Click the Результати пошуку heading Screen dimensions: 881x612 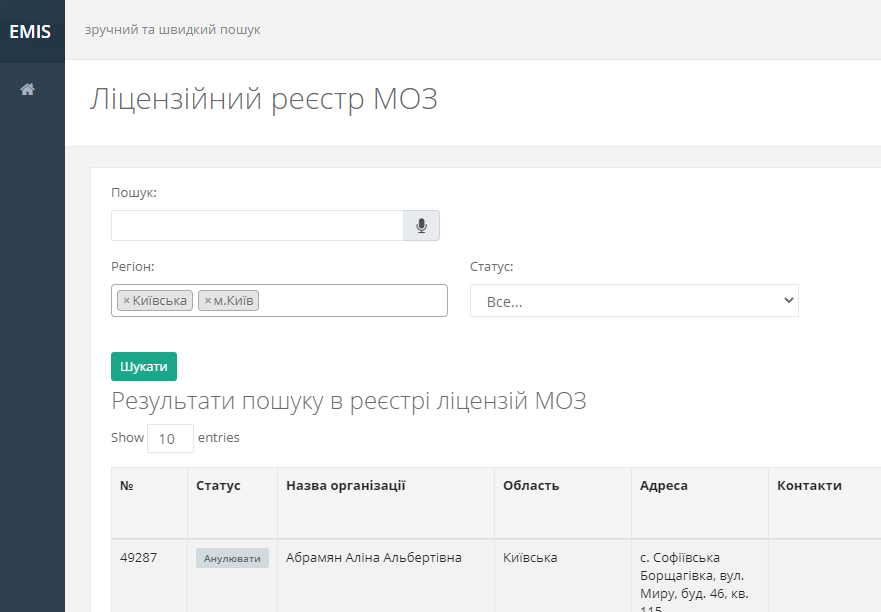(x=349, y=401)
